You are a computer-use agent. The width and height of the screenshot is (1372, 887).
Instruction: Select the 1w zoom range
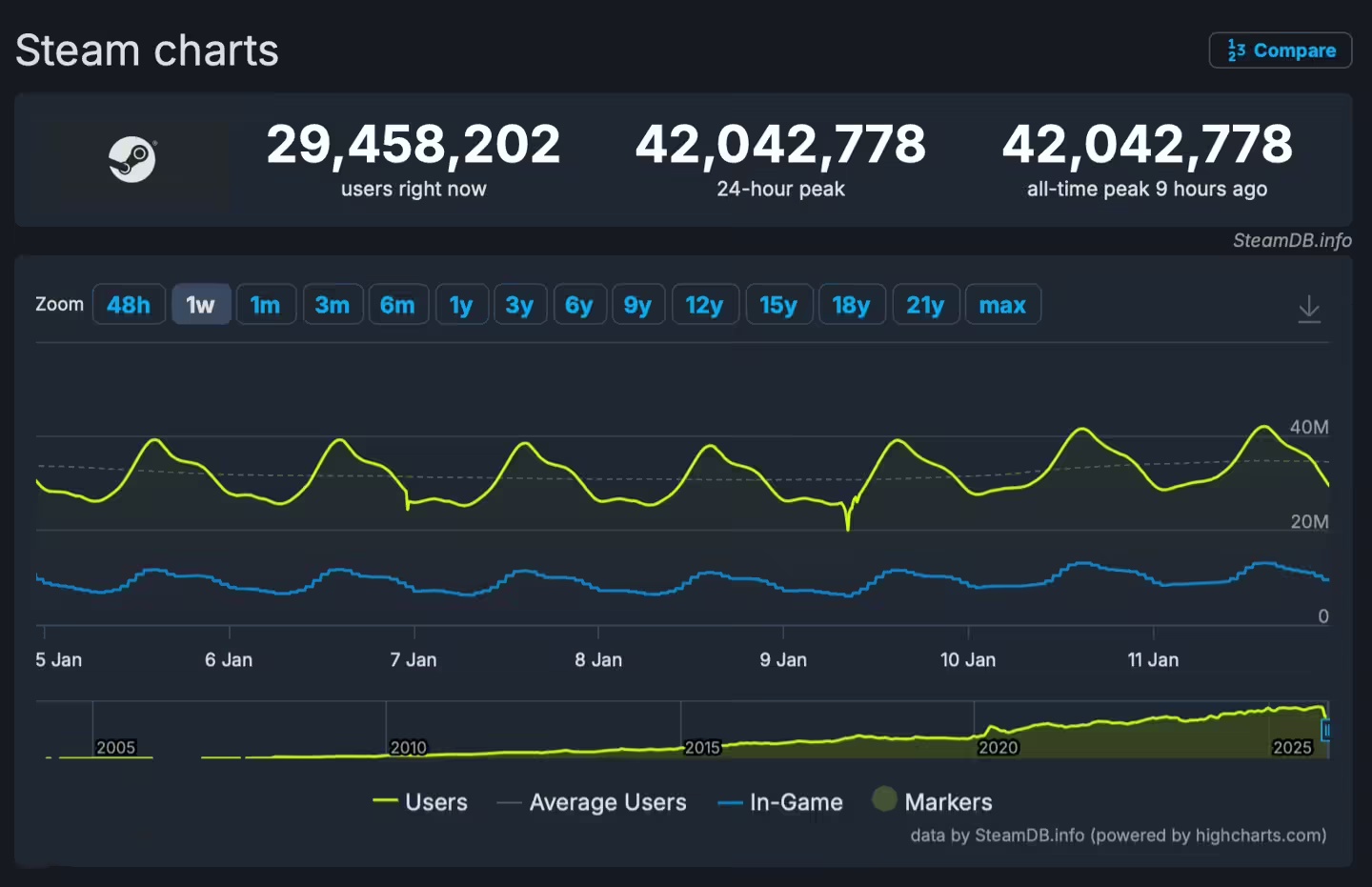[200, 305]
